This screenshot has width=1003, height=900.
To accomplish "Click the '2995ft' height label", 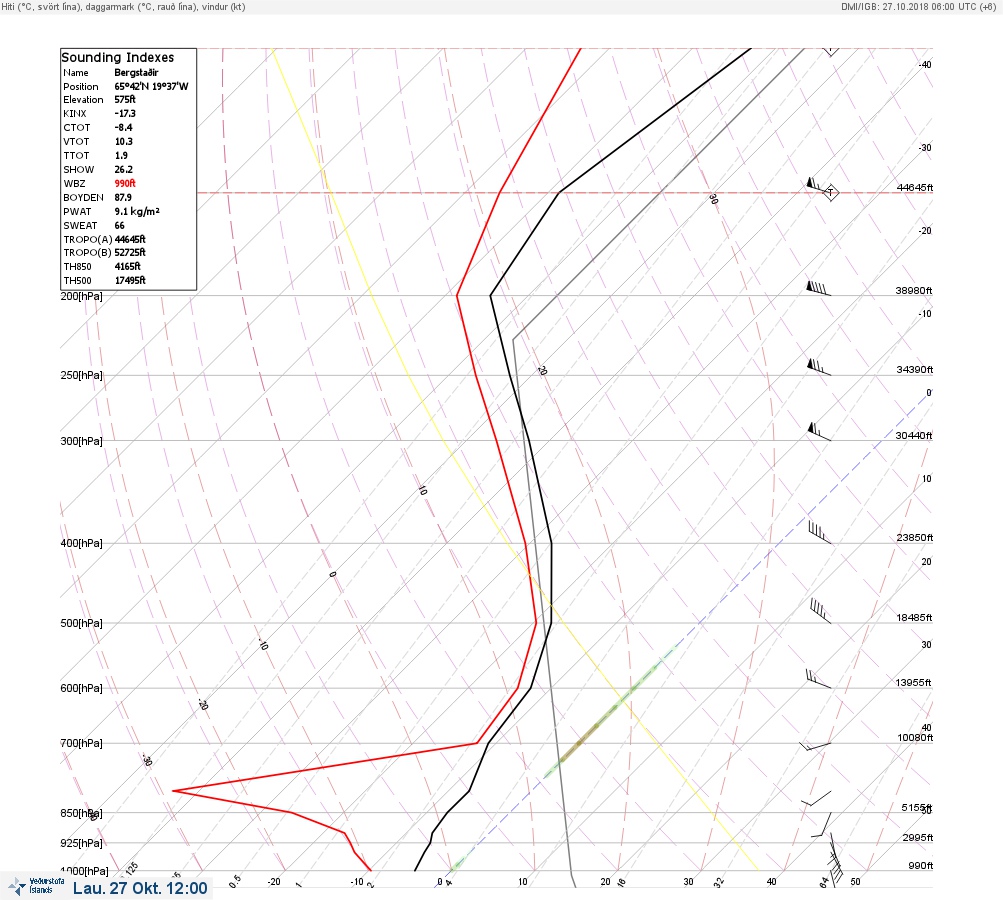I will pyautogui.click(x=917, y=838).
